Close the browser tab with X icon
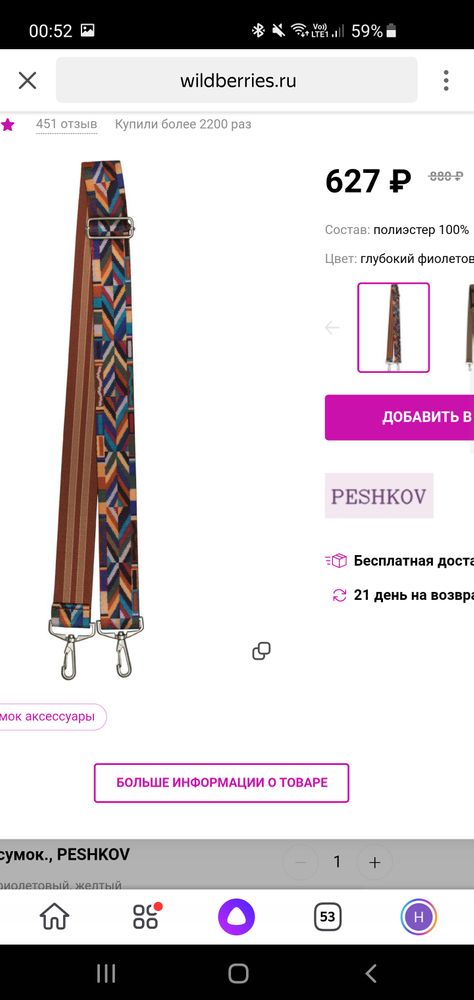Image resolution: width=474 pixels, height=1000 pixels. point(27,80)
